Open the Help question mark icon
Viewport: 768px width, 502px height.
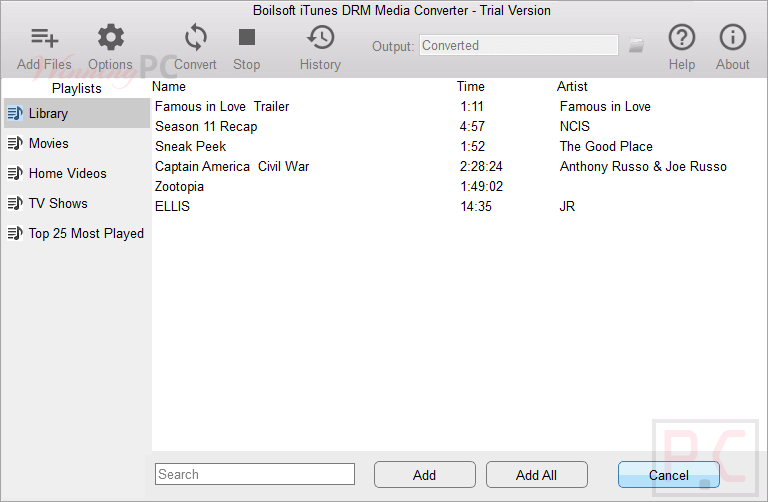pos(682,37)
